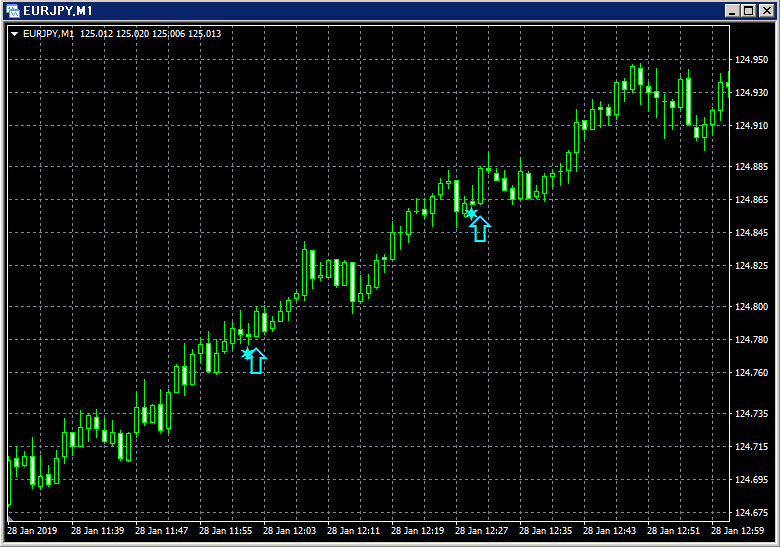Click the 28 Jan 12:03 time label
Viewport: 780px width, 547px height.
pos(289,531)
